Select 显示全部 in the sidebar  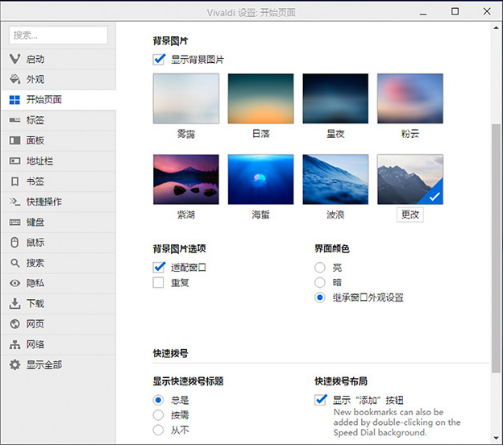tap(59, 365)
